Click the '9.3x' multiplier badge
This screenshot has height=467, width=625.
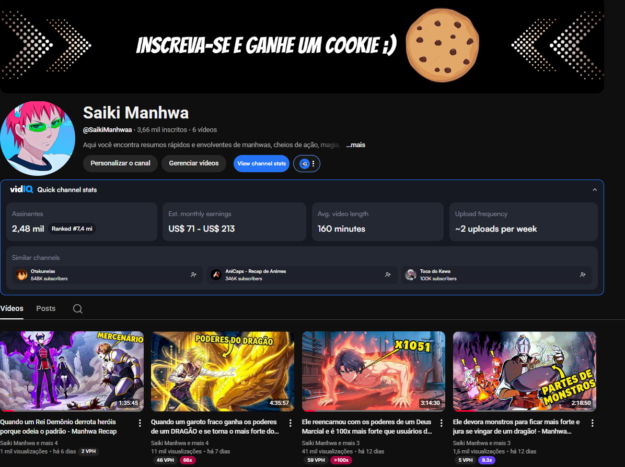pyautogui.click(x=486, y=460)
